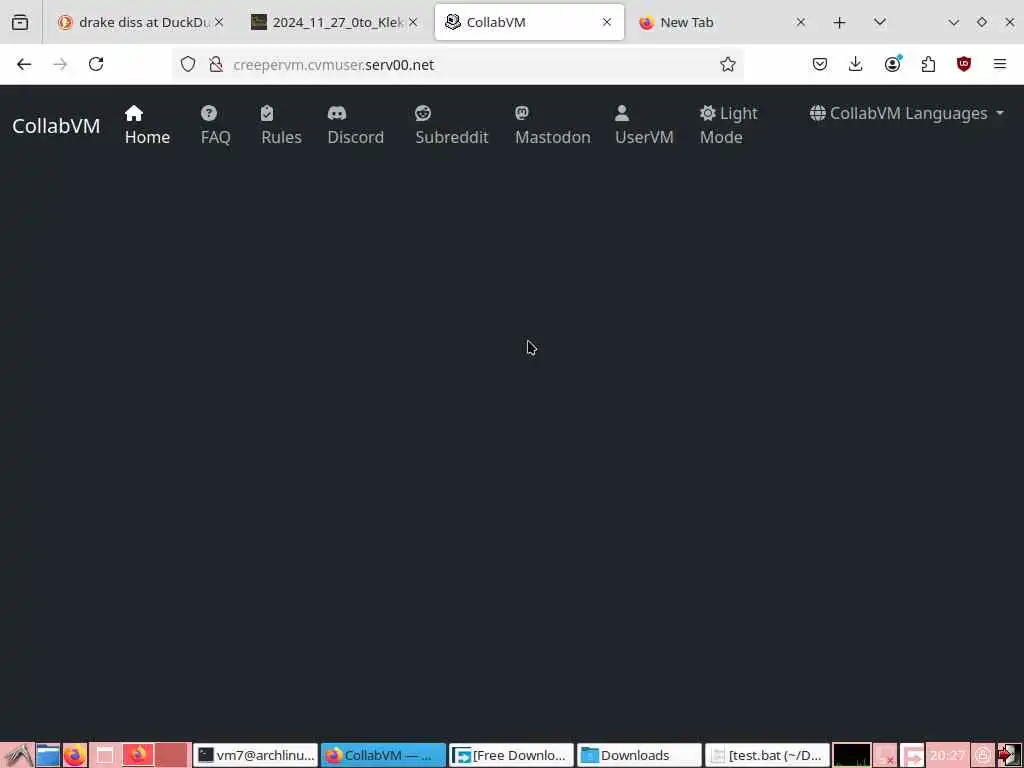Close the CollabVM tab

click(607, 22)
